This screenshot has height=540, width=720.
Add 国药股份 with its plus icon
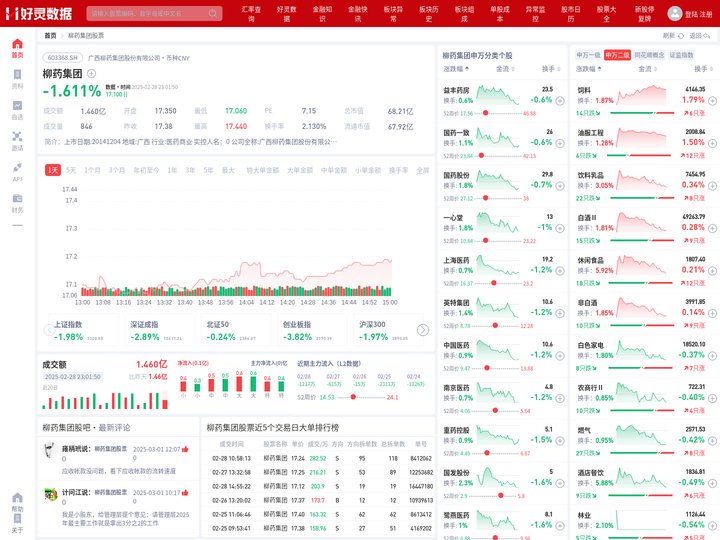560,186
